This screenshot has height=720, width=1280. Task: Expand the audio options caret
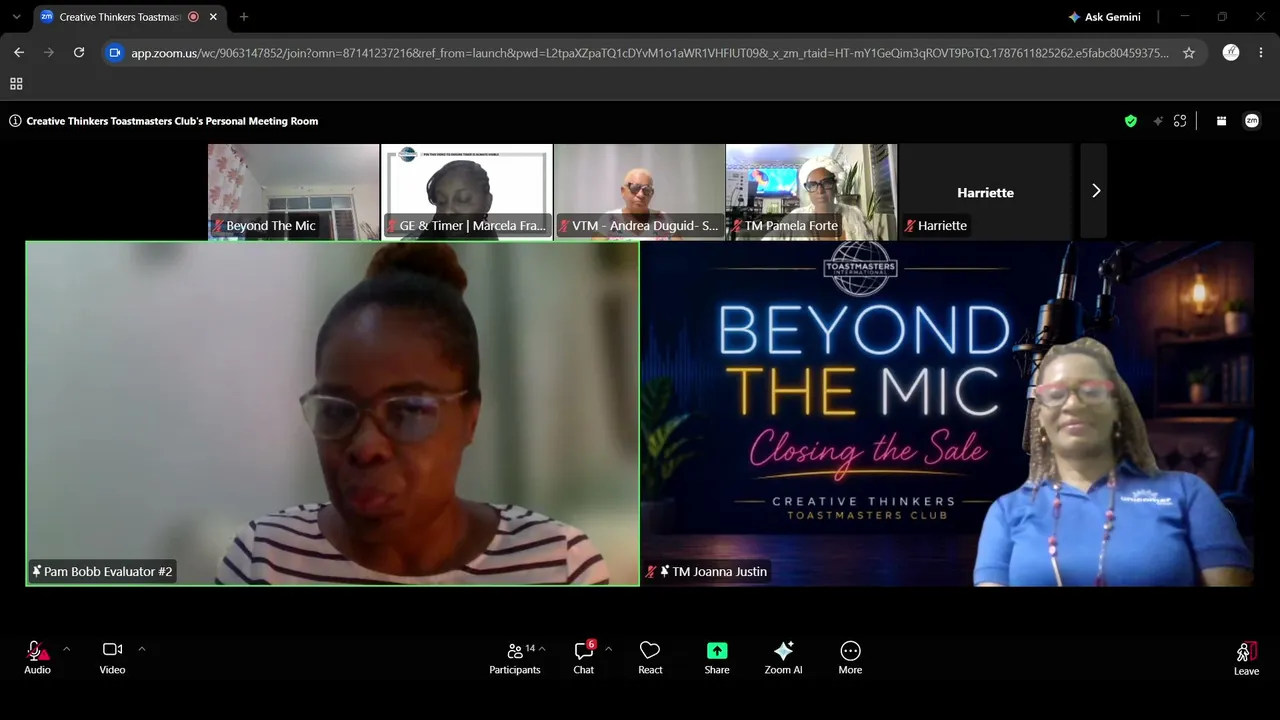point(66,649)
